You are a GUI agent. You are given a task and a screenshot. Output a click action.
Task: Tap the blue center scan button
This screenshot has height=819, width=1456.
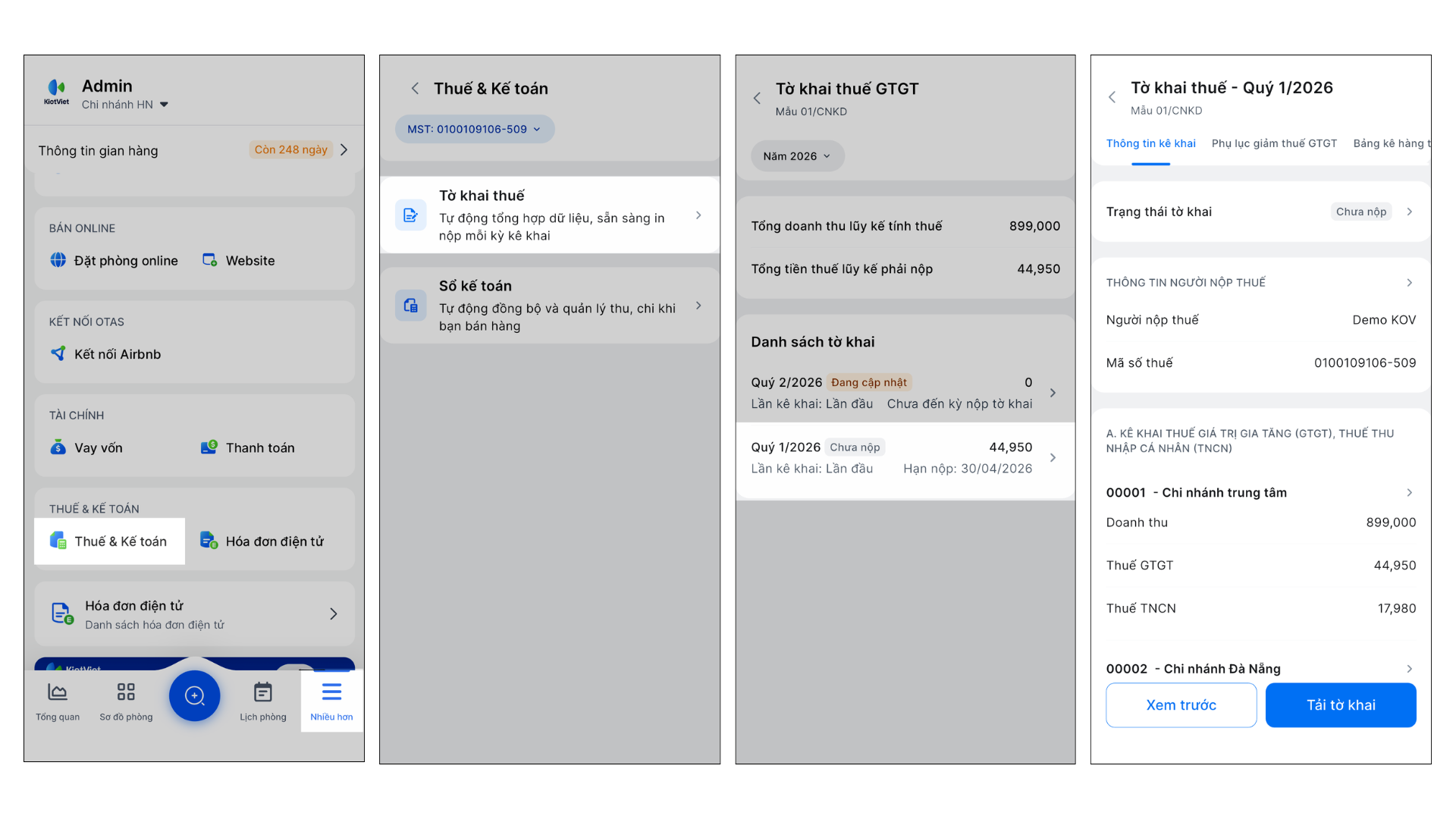pos(195,695)
